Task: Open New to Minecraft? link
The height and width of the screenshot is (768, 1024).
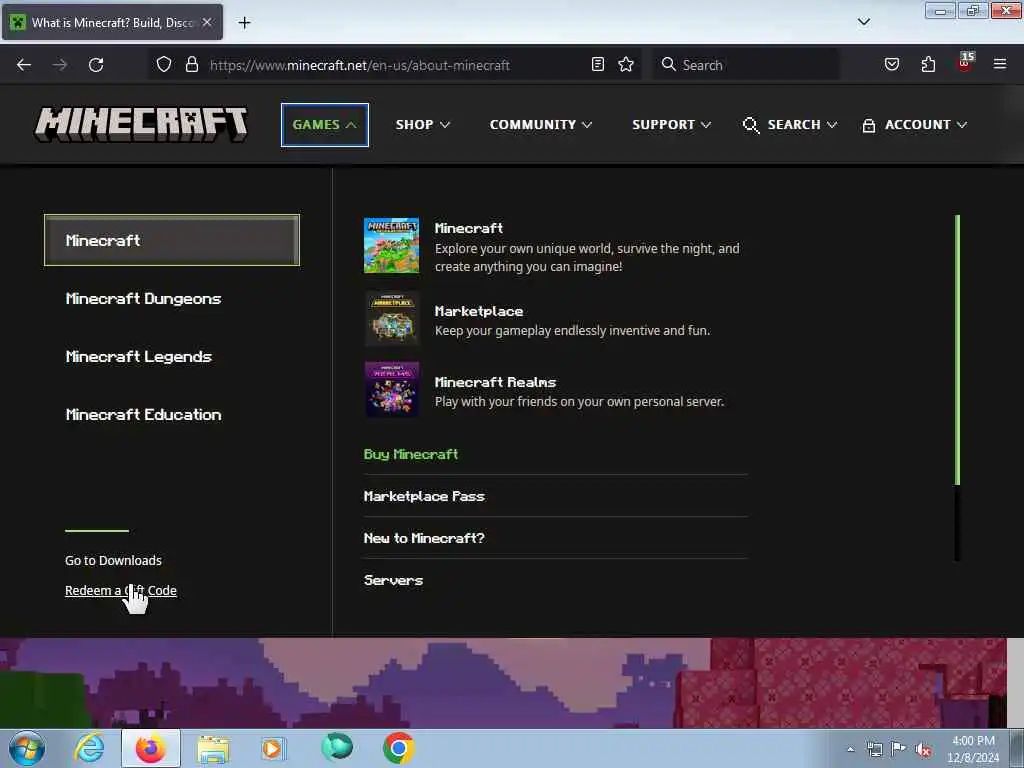Action: click(424, 538)
